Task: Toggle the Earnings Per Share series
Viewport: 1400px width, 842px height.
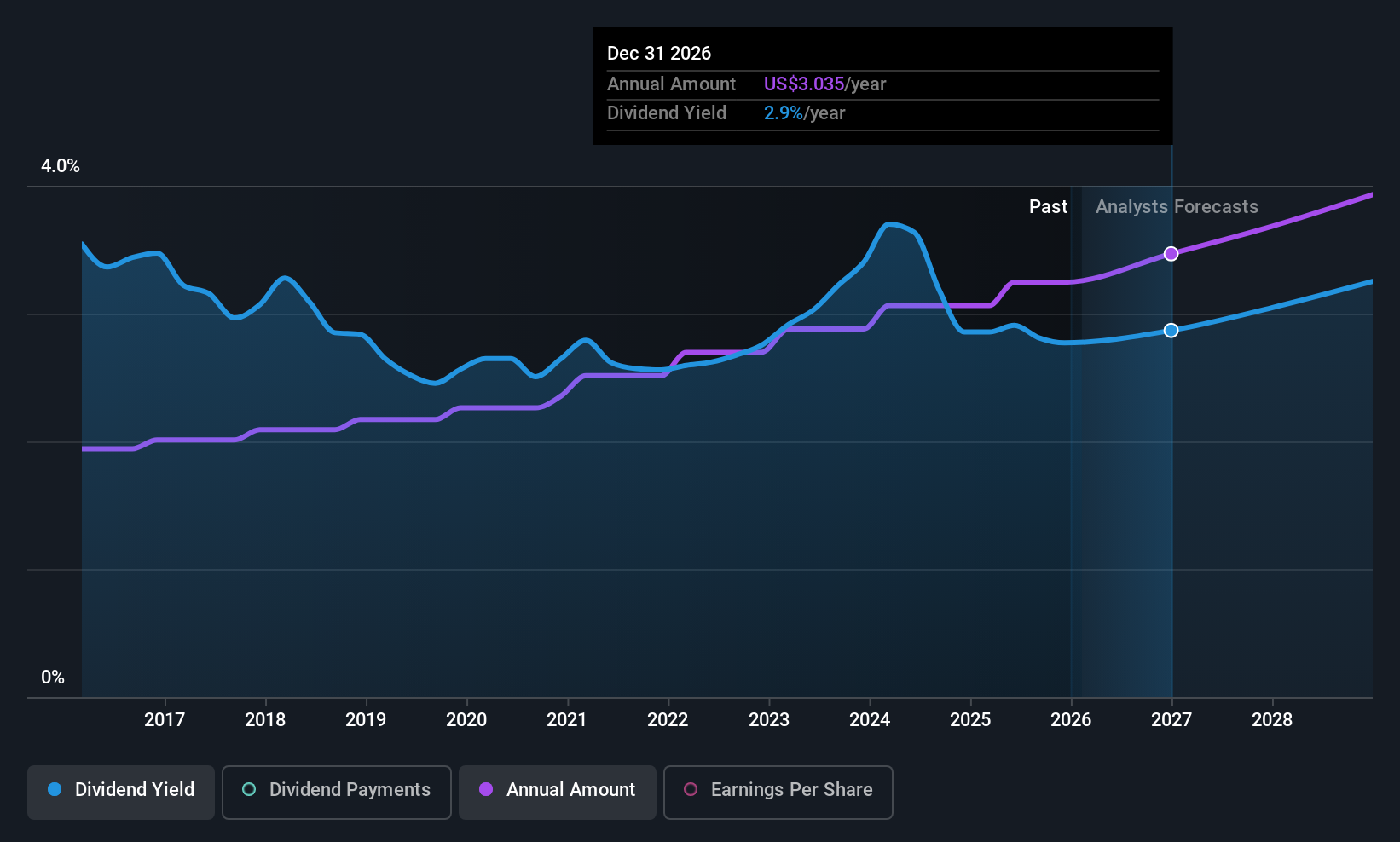Action: click(x=778, y=793)
